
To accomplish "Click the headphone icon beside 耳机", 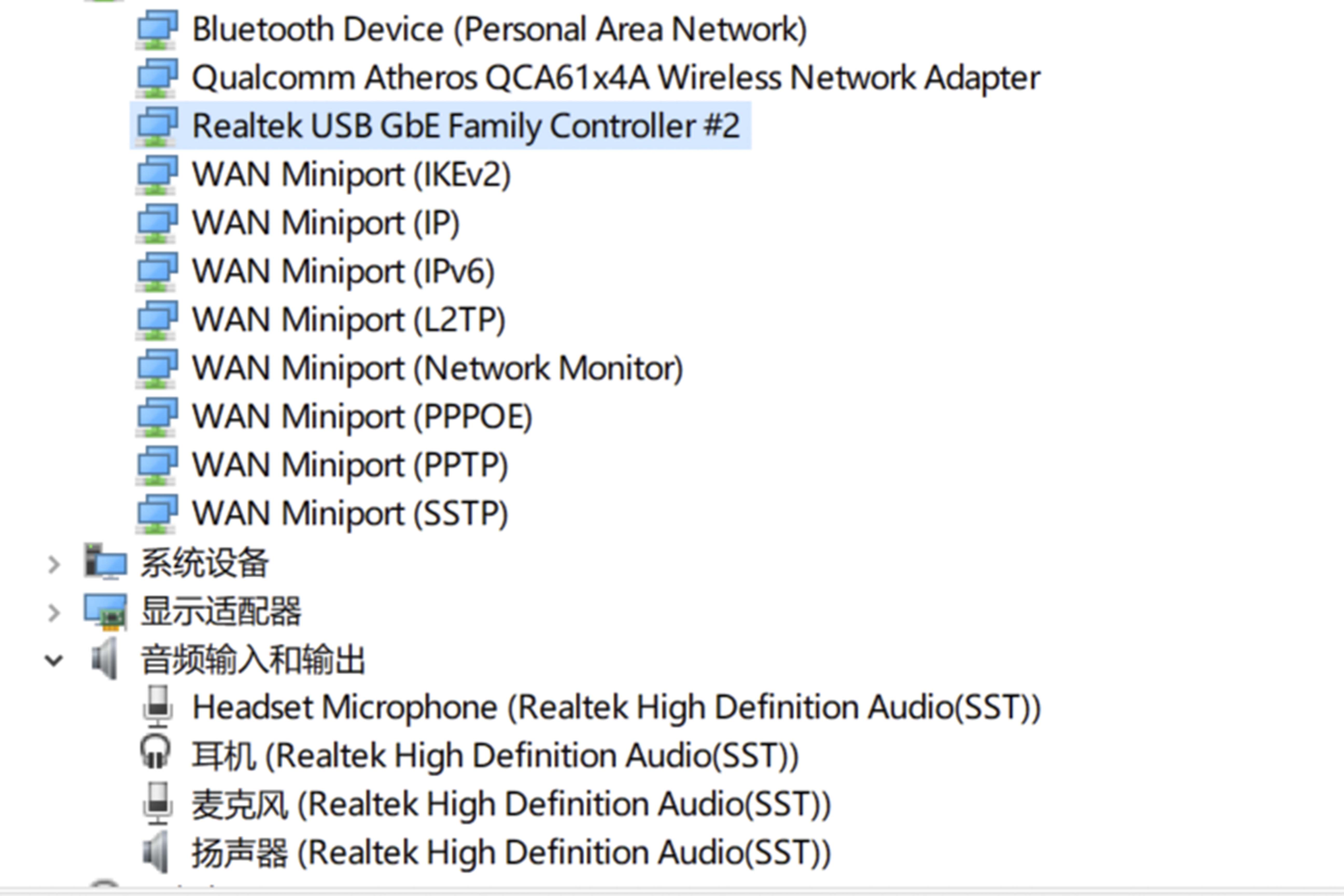I will [x=156, y=754].
